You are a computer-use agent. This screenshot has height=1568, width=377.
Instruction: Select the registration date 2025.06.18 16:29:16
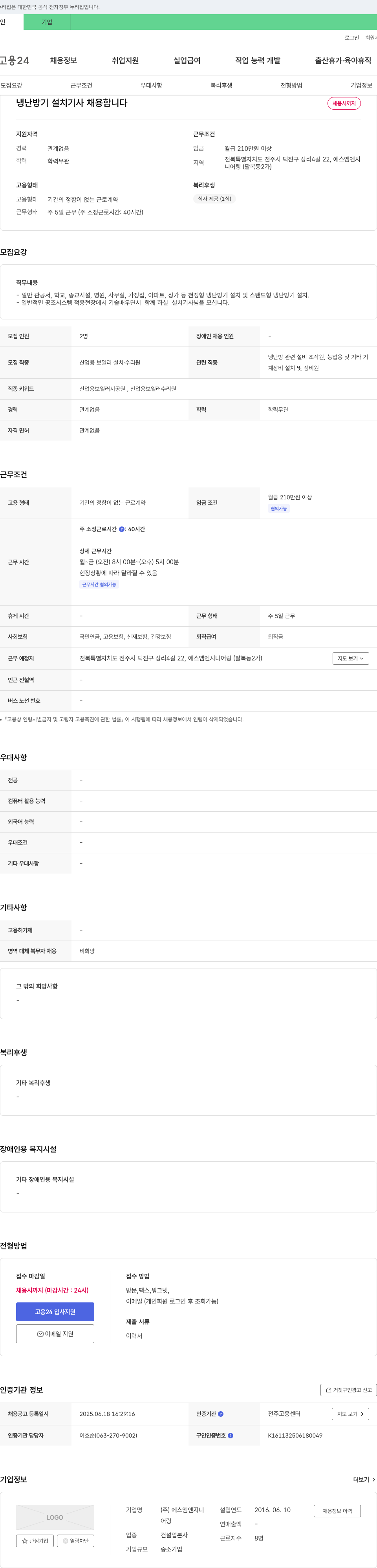[x=107, y=1414]
